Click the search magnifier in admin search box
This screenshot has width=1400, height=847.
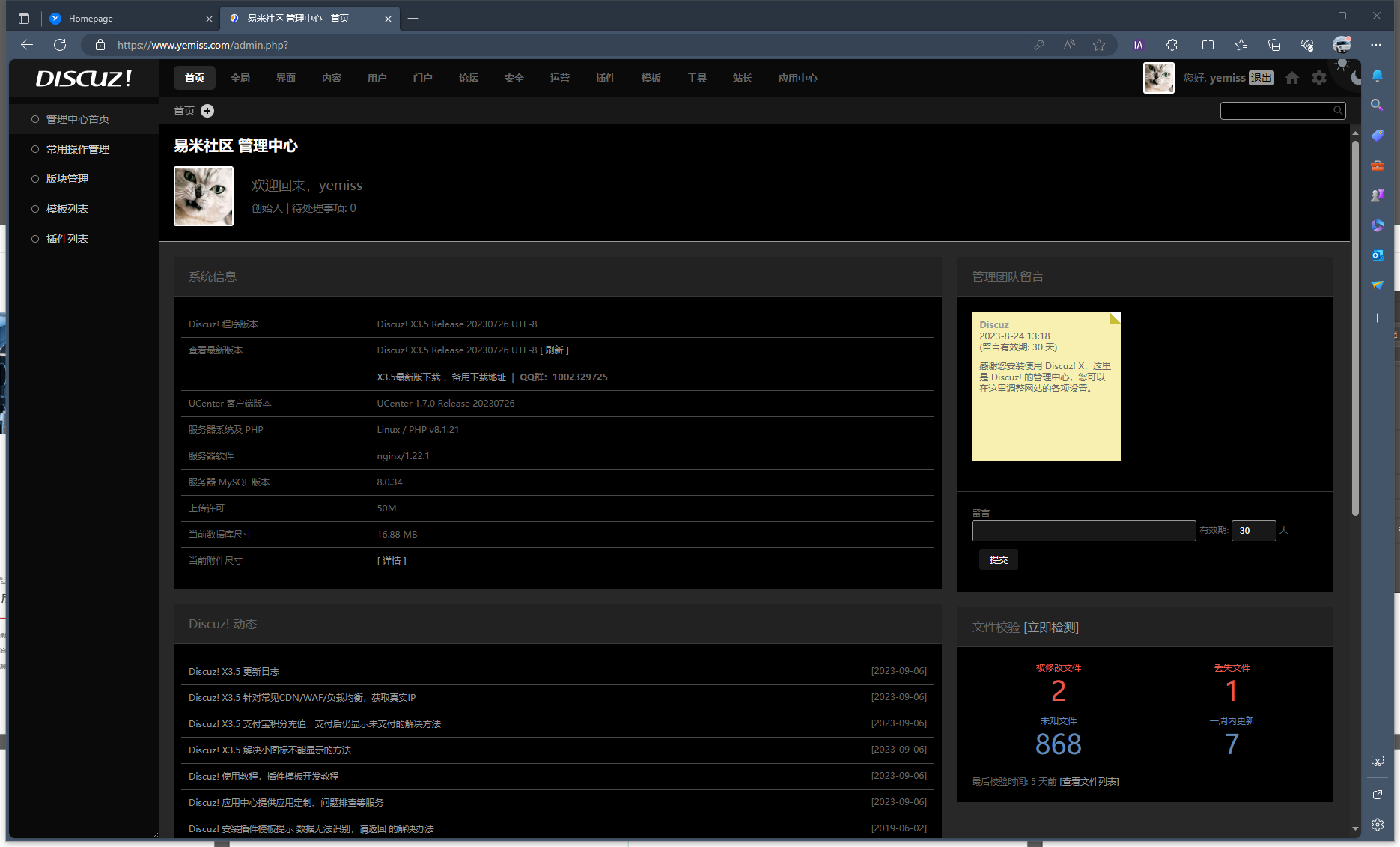click(x=1337, y=111)
